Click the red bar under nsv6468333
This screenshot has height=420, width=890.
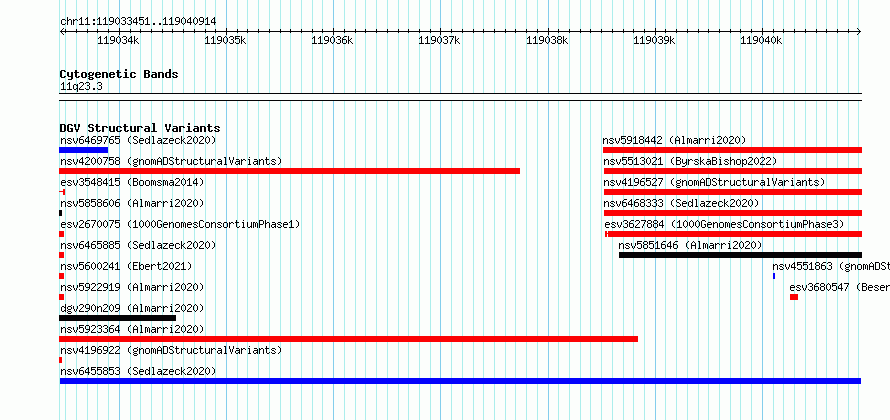[733, 213]
